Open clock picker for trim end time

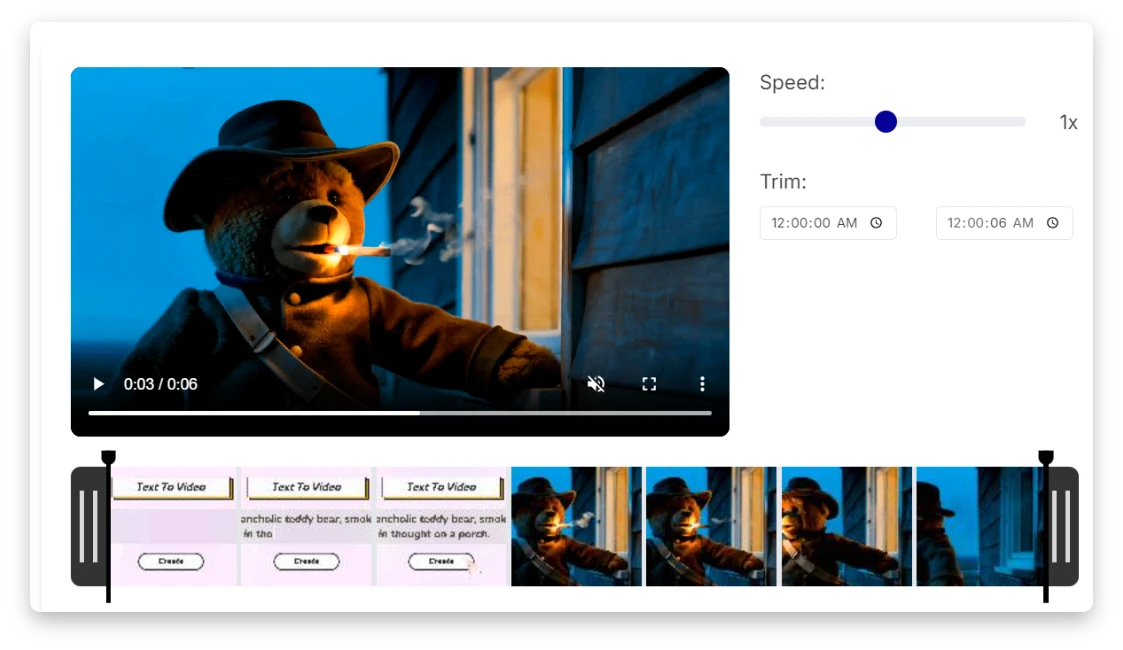(x=1052, y=223)
